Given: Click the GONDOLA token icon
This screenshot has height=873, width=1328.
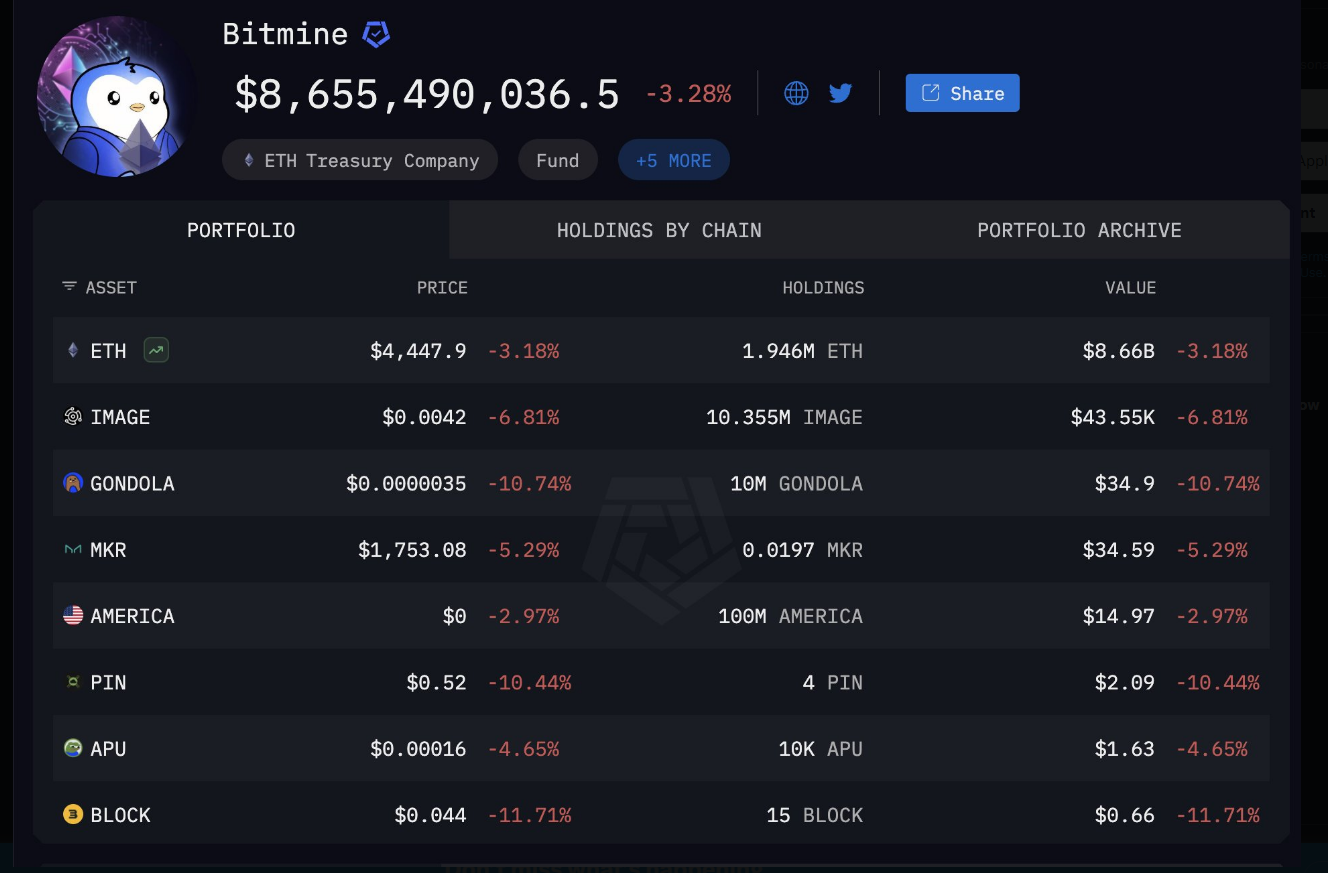Looking at the screenshot, I should (73, 483).
